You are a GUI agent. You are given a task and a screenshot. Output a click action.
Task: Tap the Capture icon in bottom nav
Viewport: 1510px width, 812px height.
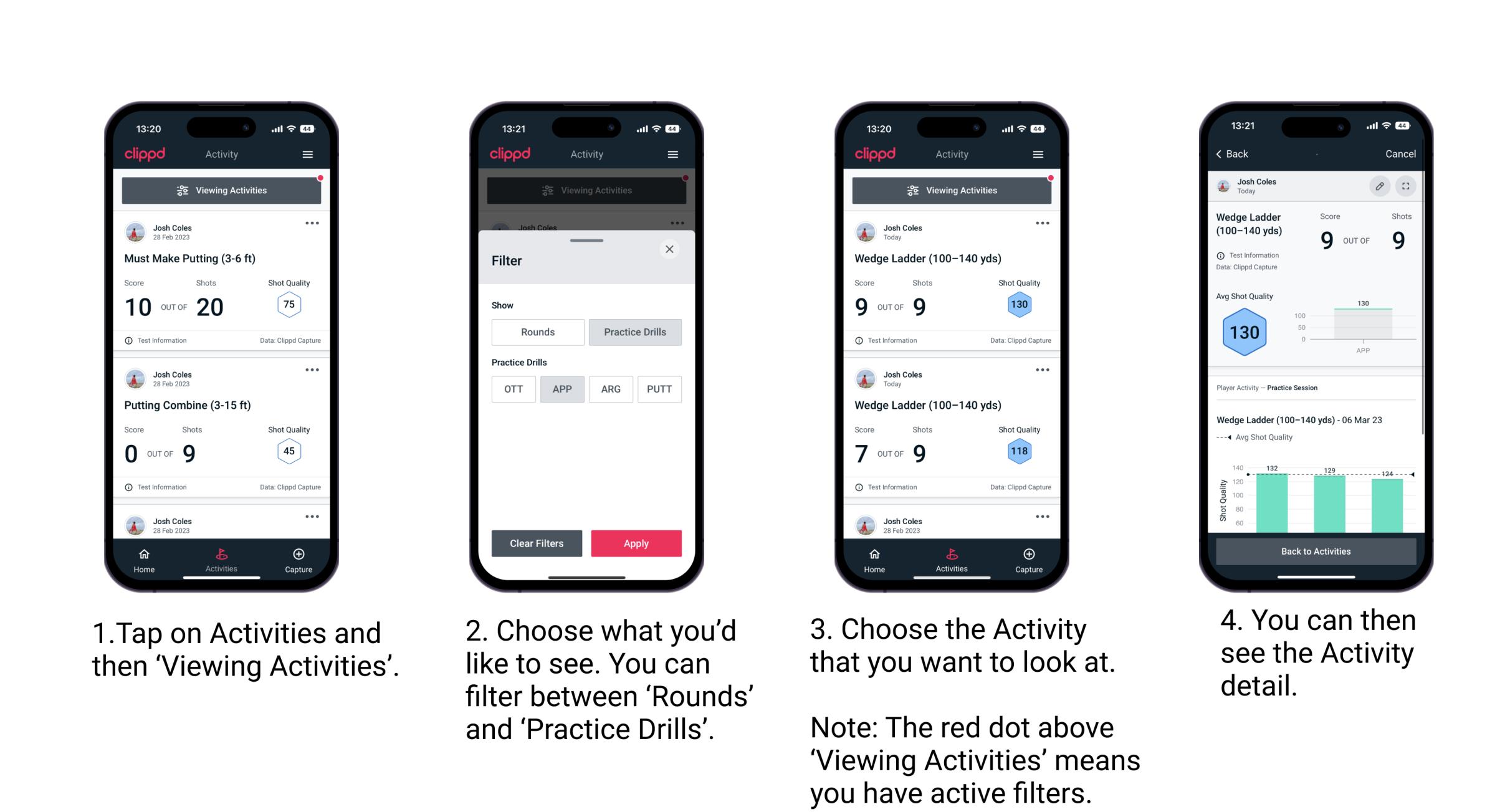coord(300,558)
